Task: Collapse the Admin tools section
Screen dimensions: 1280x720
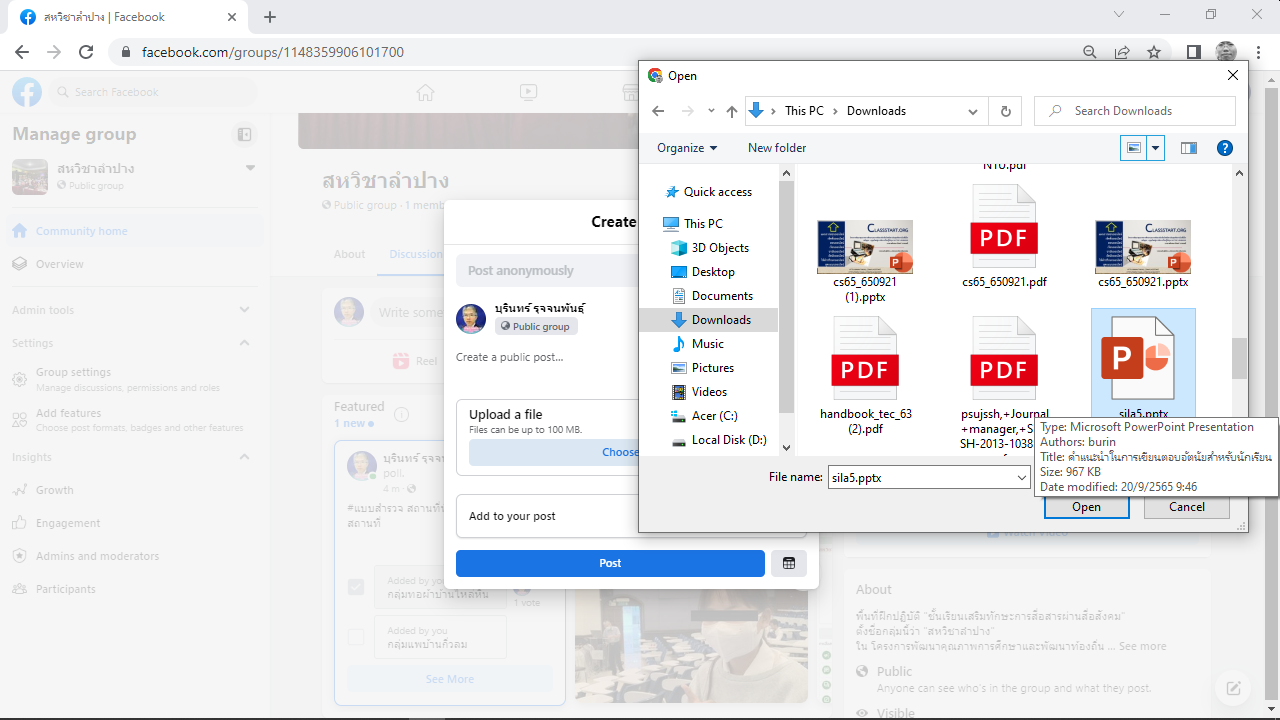Action: click(245, 310)
